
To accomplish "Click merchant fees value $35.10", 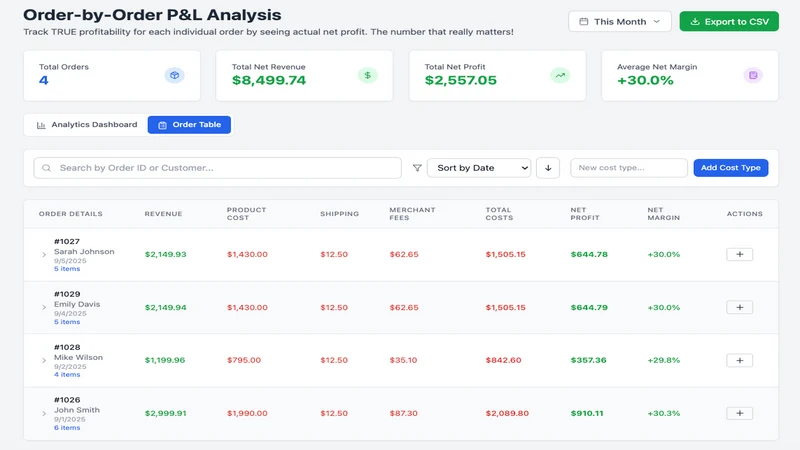I will pyautogui.click(x=403, y=360).
